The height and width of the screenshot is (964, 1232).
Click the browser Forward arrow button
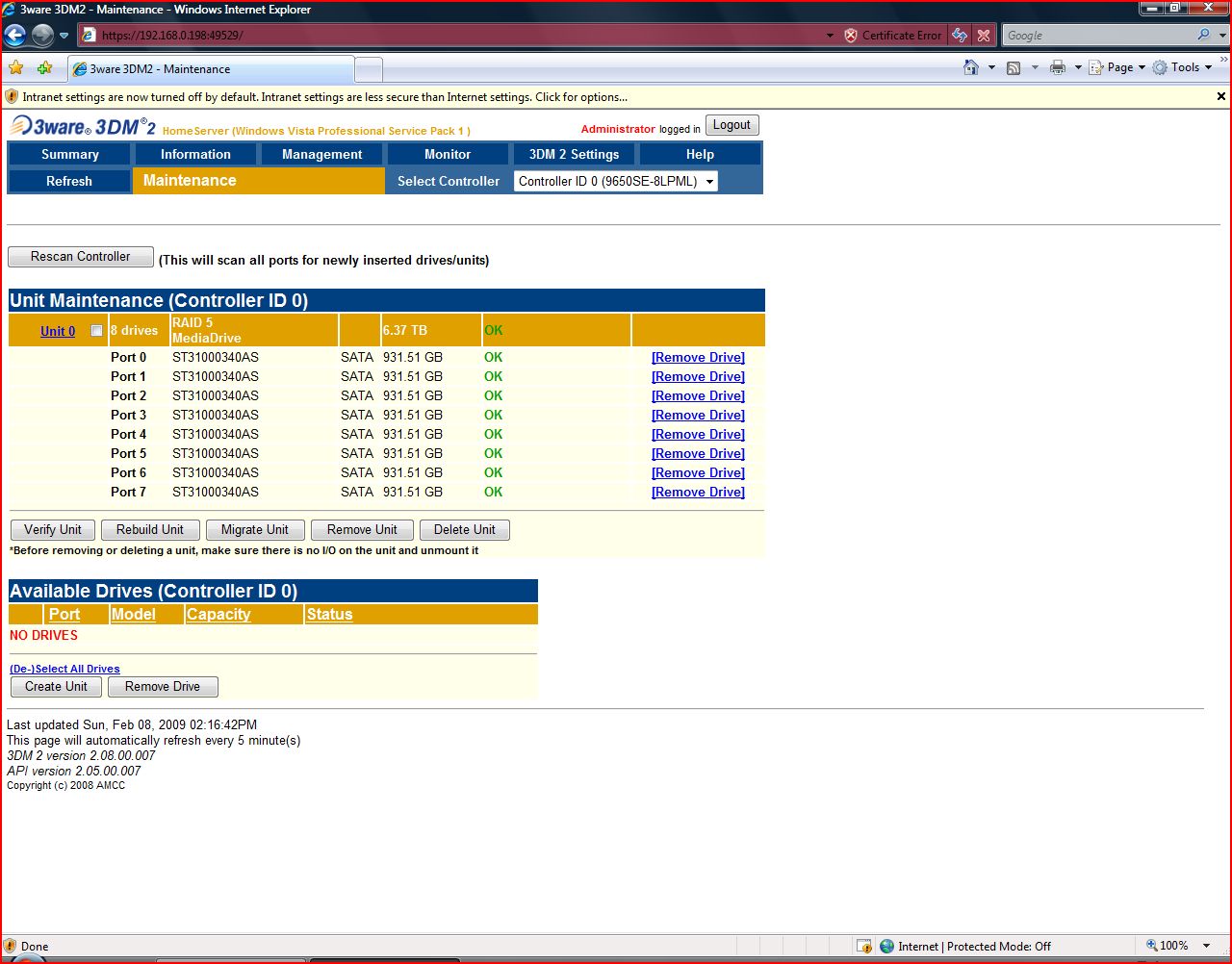pos(42,36)
